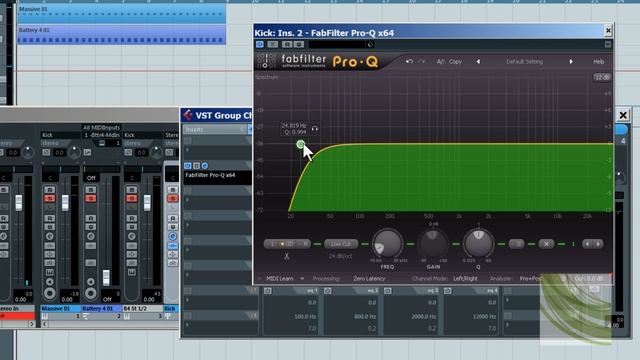The width and height of the screenshot is (640, 360).
Task: Split band with scissors icon
Action: click(287, 256)
